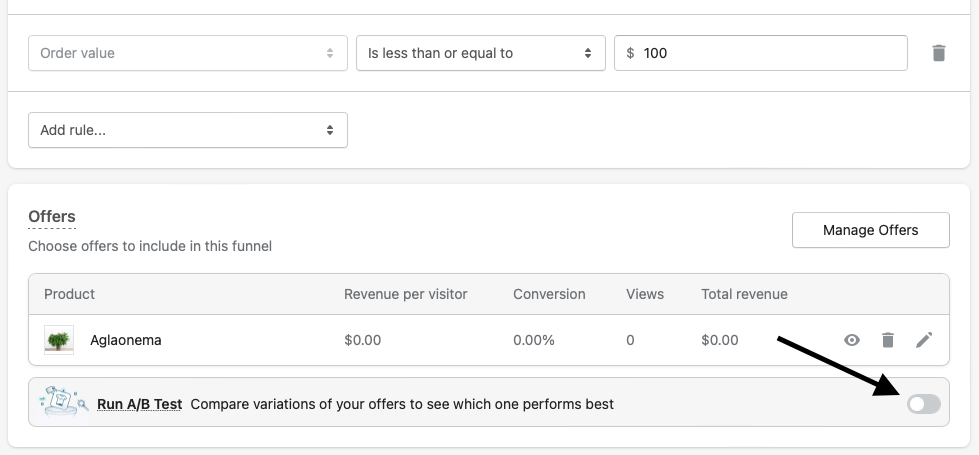Viewport: 979px width, 455px height.
Task: Click the Conversion column header
Action: pyautogui.click(x=549, y=294)
